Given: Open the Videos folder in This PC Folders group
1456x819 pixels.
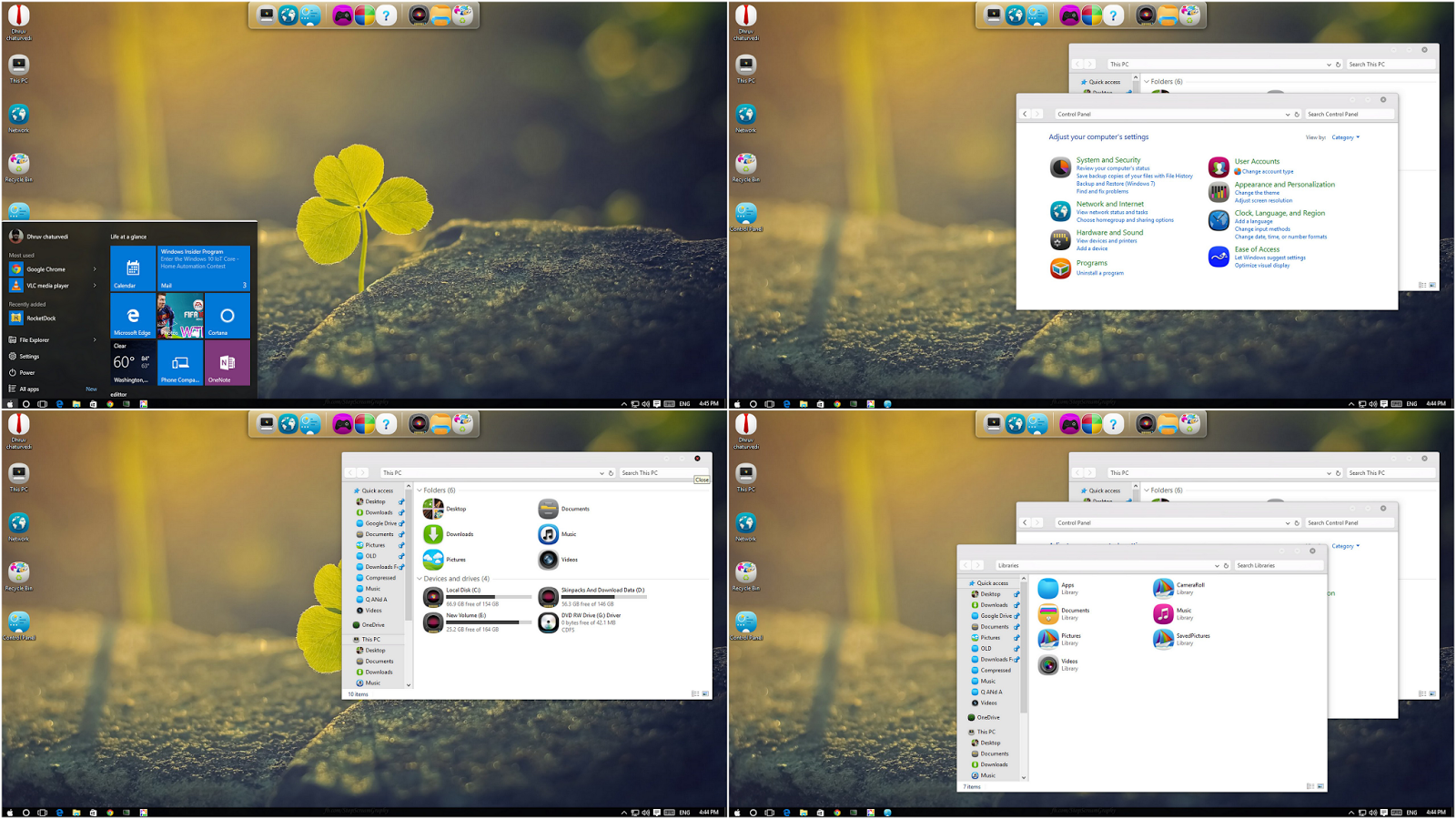Looking at the screenshot, I should click(558, 560).
